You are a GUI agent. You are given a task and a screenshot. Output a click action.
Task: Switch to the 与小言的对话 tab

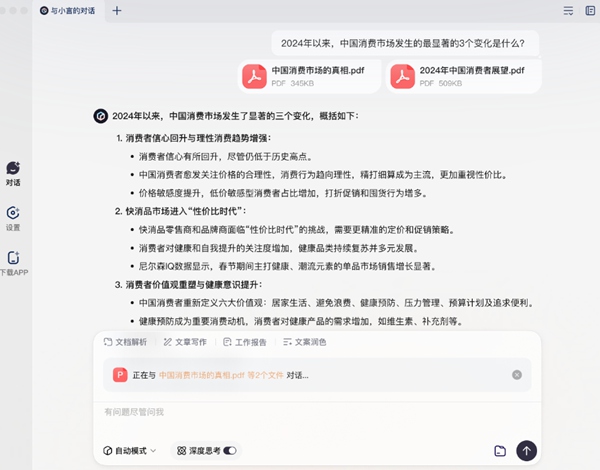tap(68, 11)
